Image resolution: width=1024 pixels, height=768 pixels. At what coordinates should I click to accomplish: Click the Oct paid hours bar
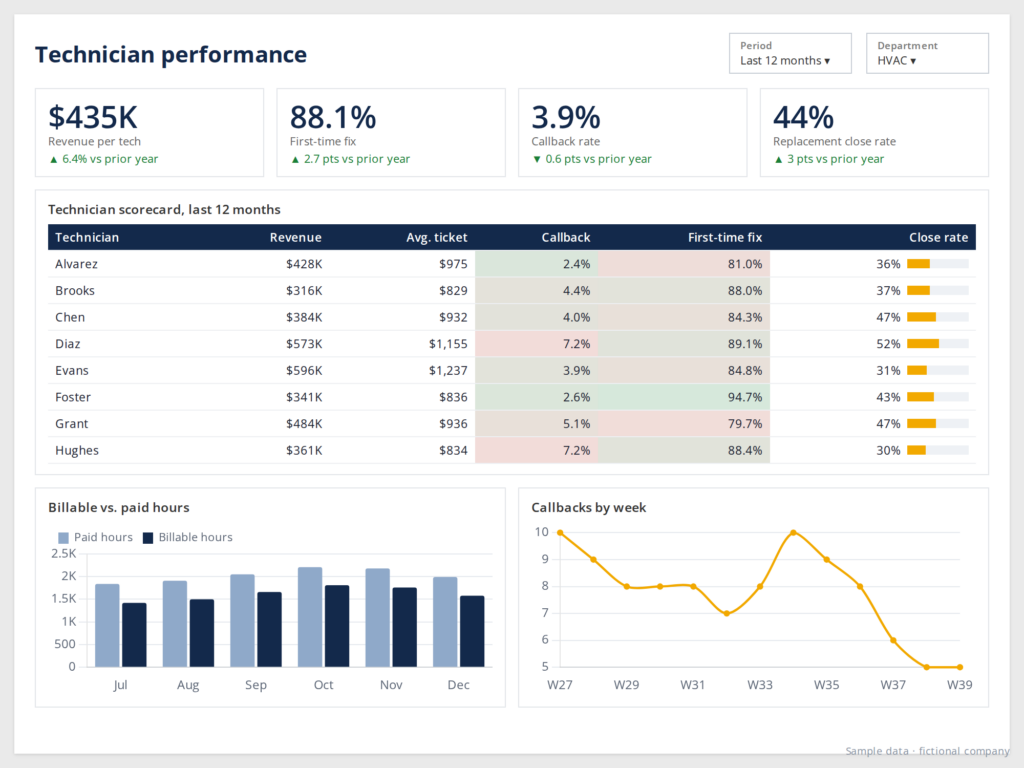310,617
